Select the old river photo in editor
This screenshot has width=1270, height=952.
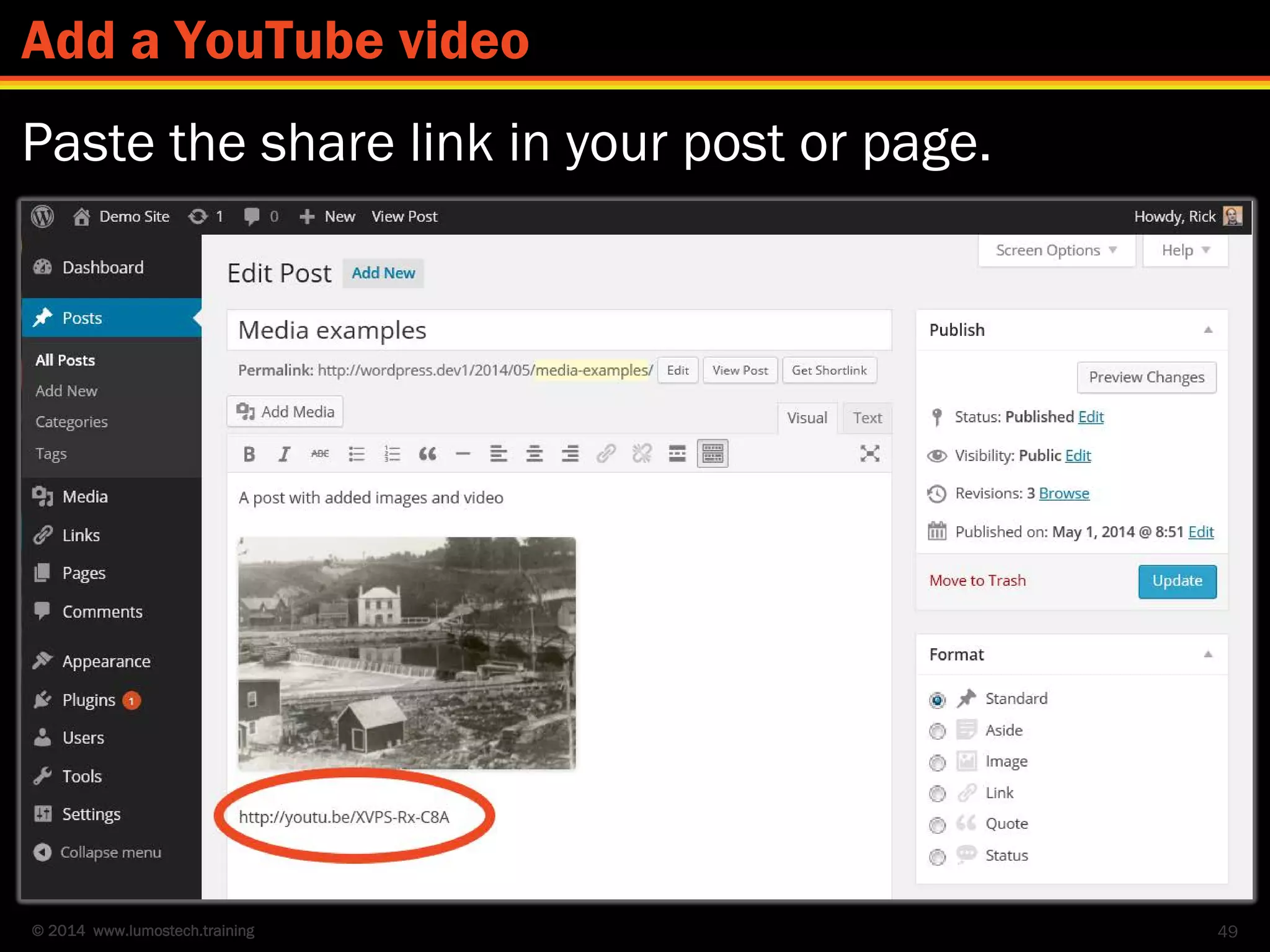click(x=407, y=653)
